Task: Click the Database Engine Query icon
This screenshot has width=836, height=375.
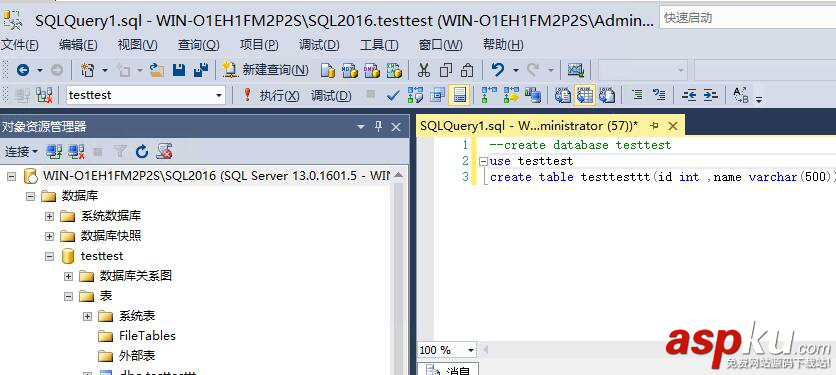Action: pos(328,70)
